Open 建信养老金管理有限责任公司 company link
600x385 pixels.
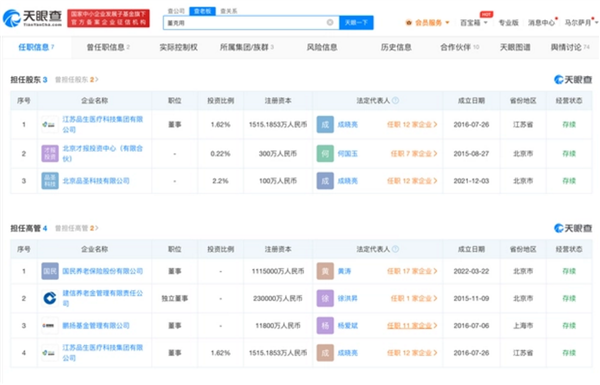point(103,298)
